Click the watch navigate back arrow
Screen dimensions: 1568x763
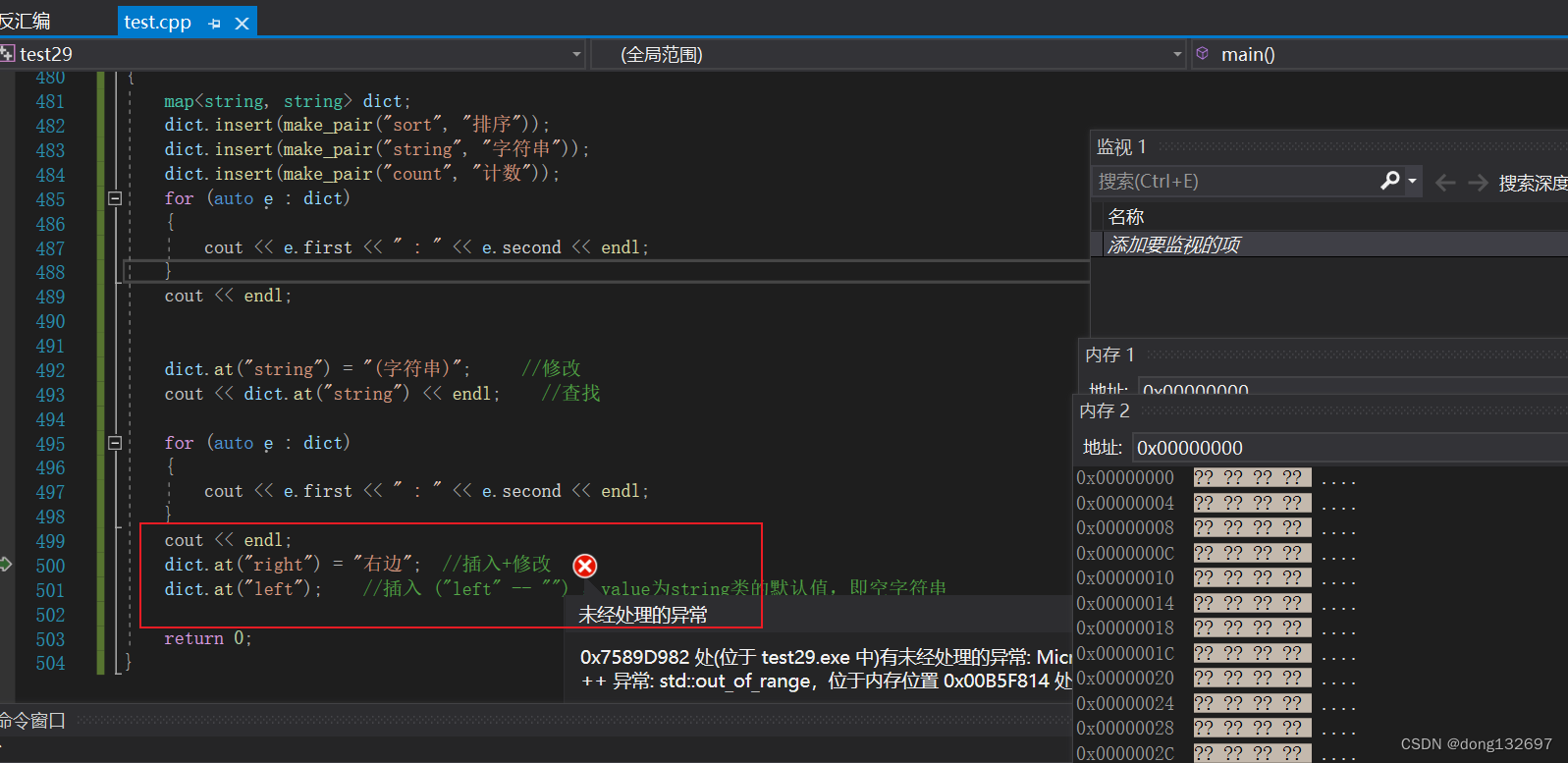point(1445,183)
